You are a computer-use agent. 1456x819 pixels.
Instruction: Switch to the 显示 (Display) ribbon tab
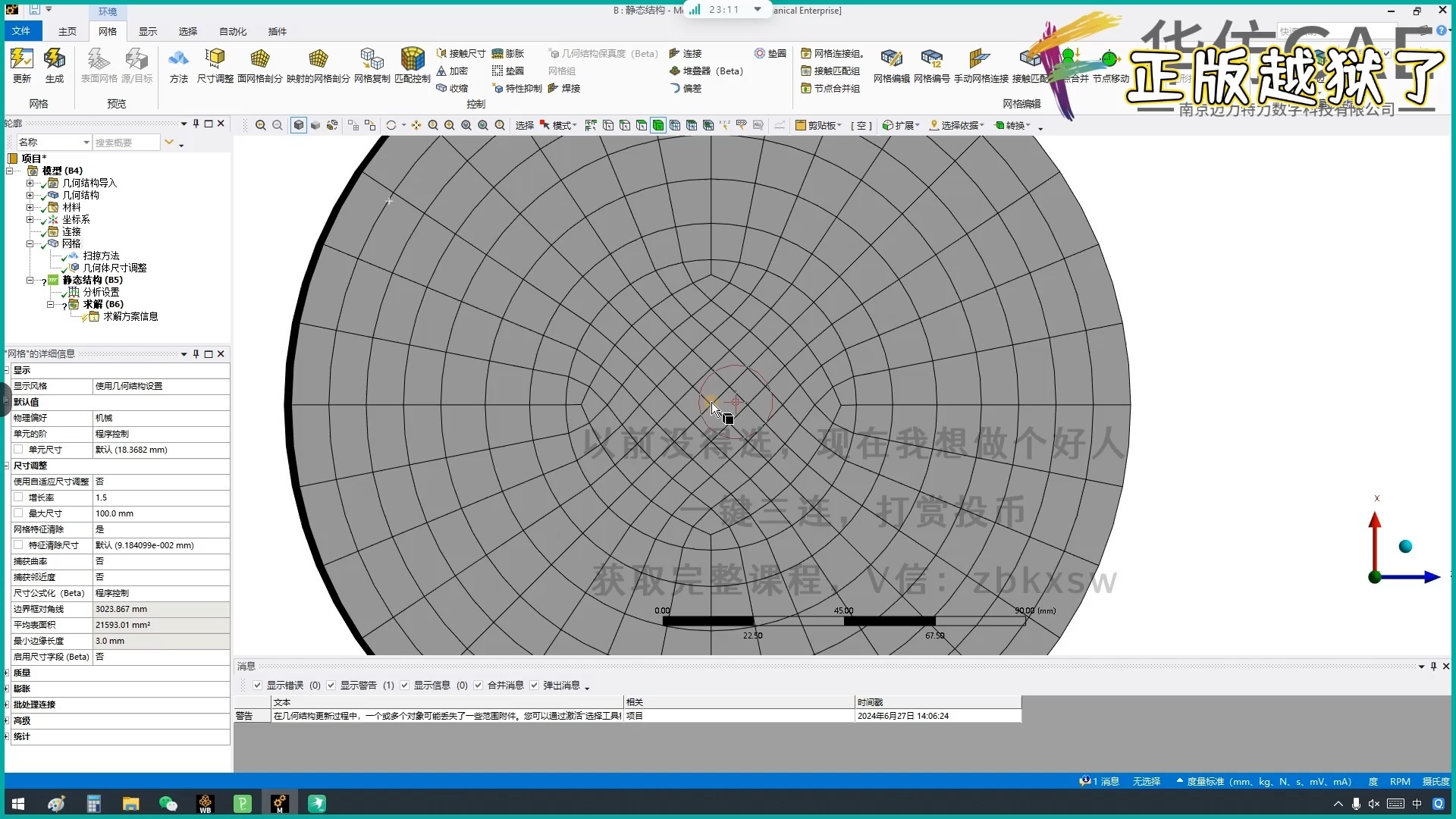pyautogui.click(x=148, y=31)
